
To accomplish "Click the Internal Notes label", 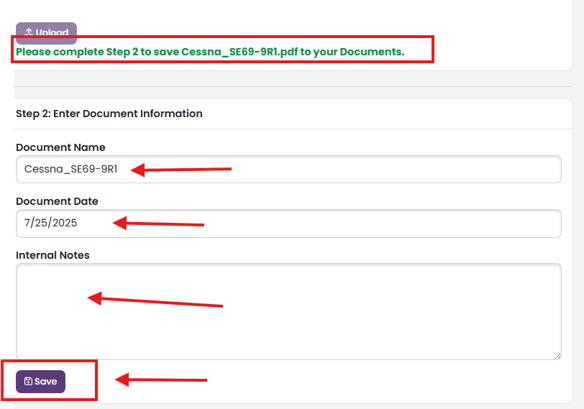I will click(53, 255).
